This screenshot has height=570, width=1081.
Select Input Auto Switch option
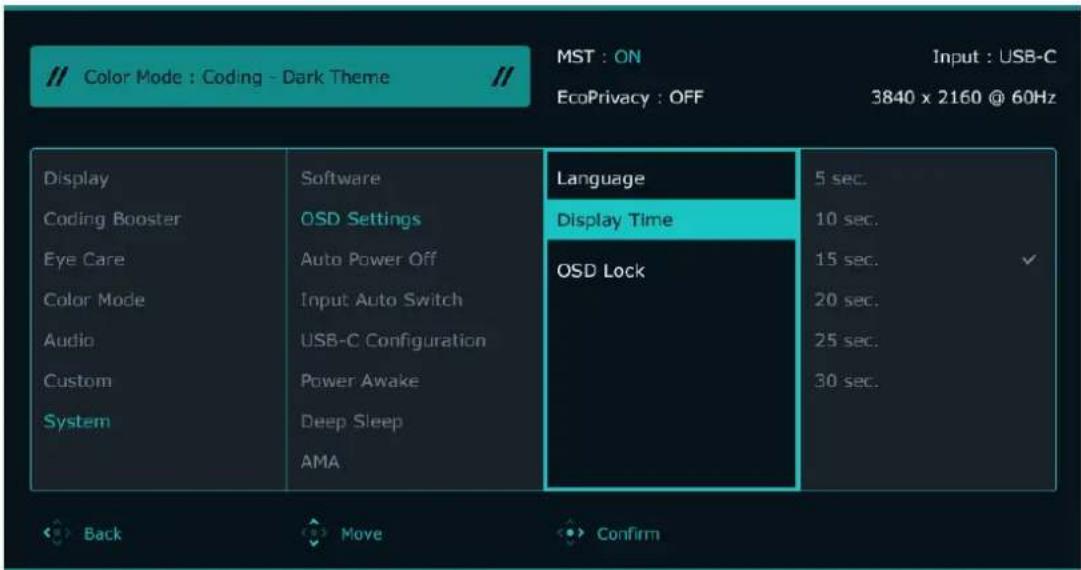pos(381,301)
